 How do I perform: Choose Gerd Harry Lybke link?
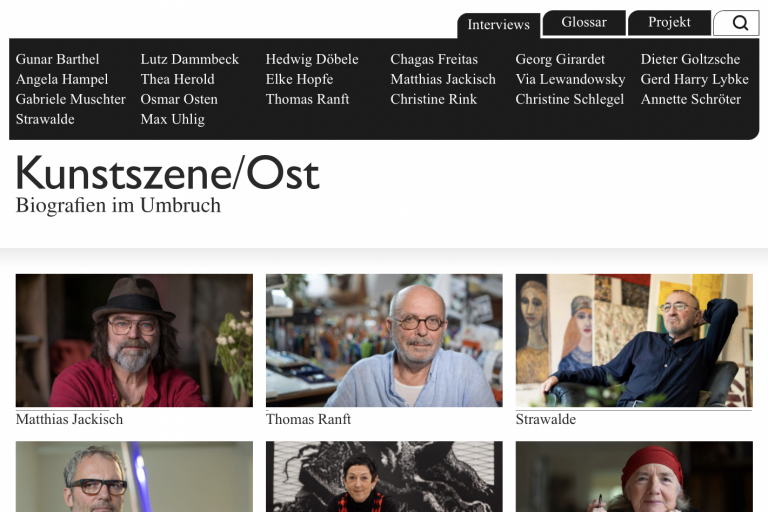[x=695, y=79]
